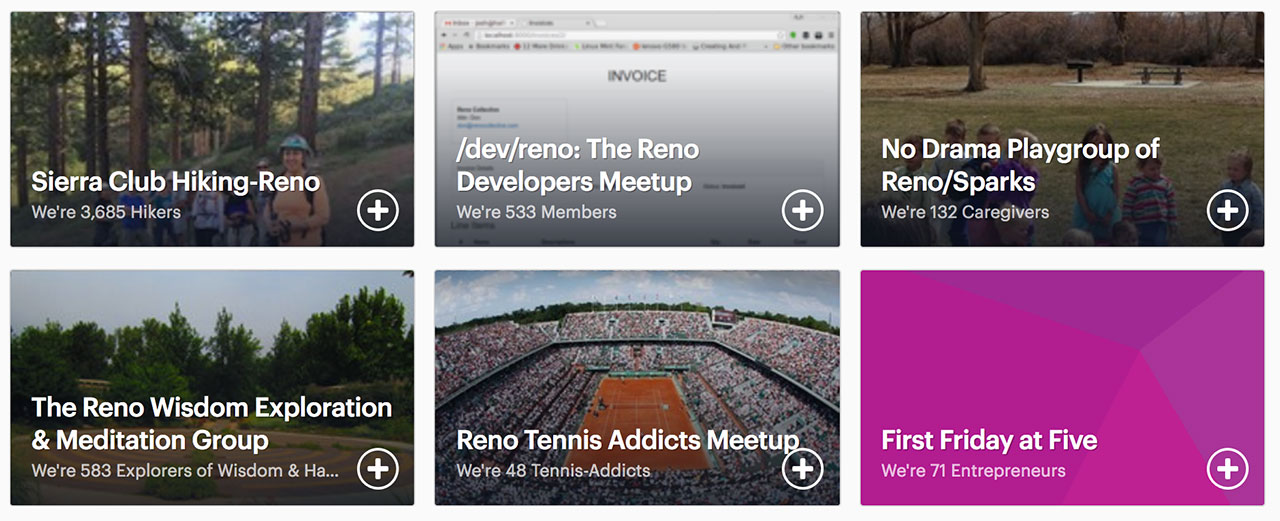Open First Friday at Five title
The image size is (1280, 521).
pyautogui.click(x=989, y=440)
